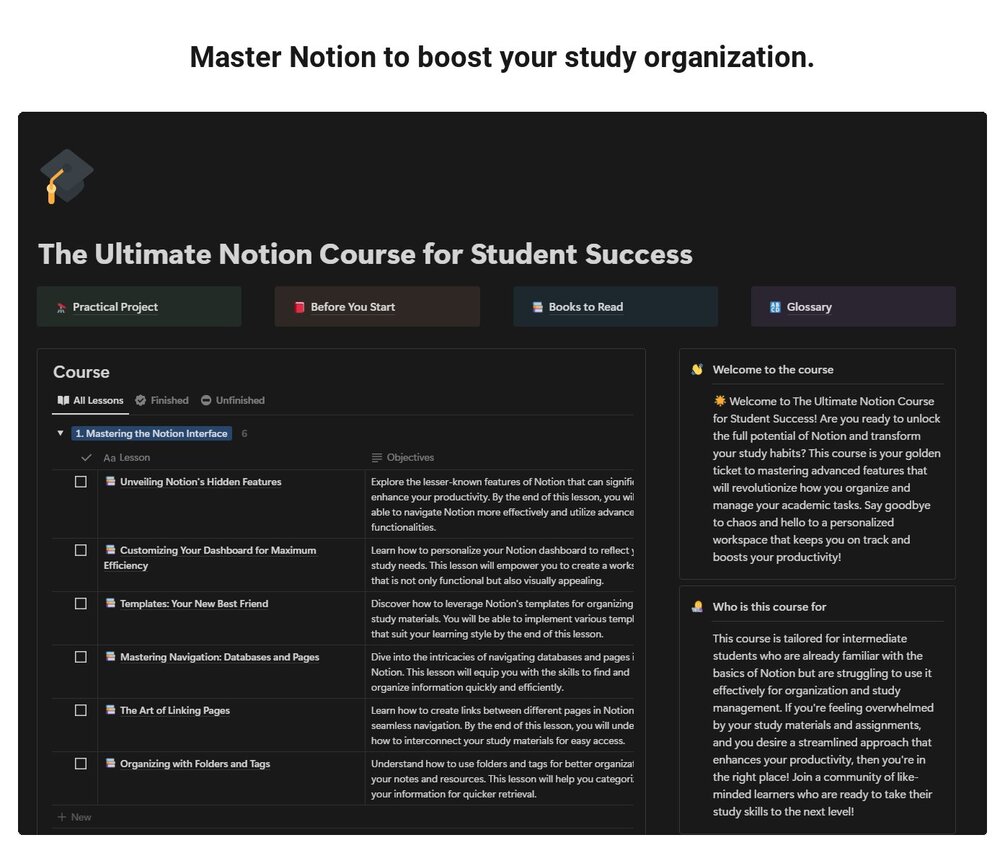
Task: Click the stacked books icon on Books to Read
Action: click(x=538, y=308)
